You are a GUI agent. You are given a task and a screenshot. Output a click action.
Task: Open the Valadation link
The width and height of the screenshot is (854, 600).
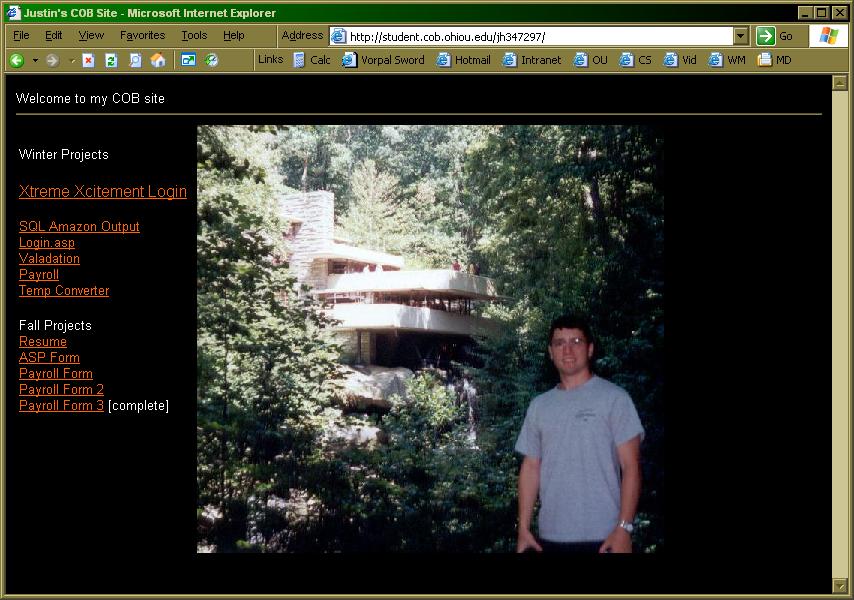[x=49, y=259]
